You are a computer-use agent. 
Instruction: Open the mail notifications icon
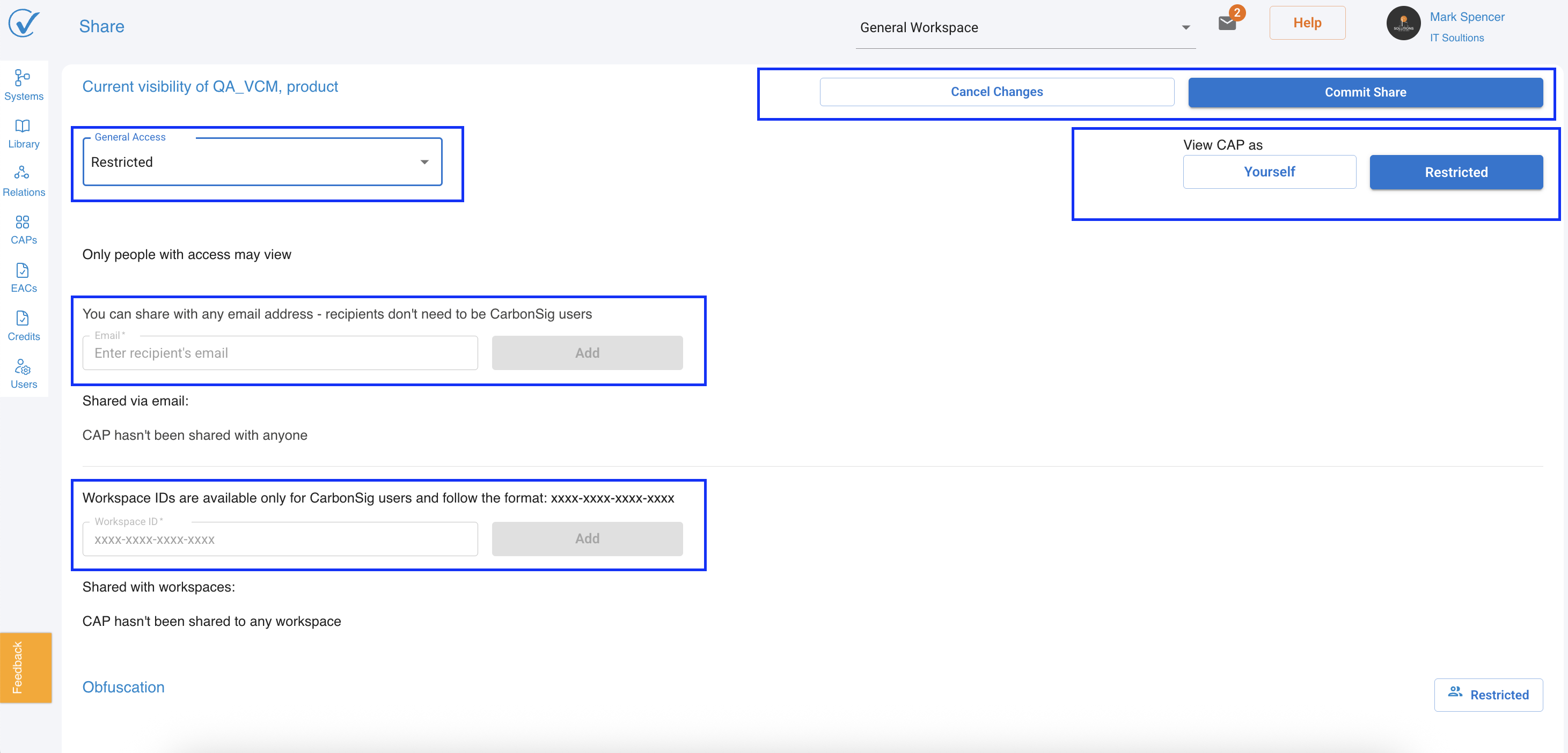(x=1227, y=23)
